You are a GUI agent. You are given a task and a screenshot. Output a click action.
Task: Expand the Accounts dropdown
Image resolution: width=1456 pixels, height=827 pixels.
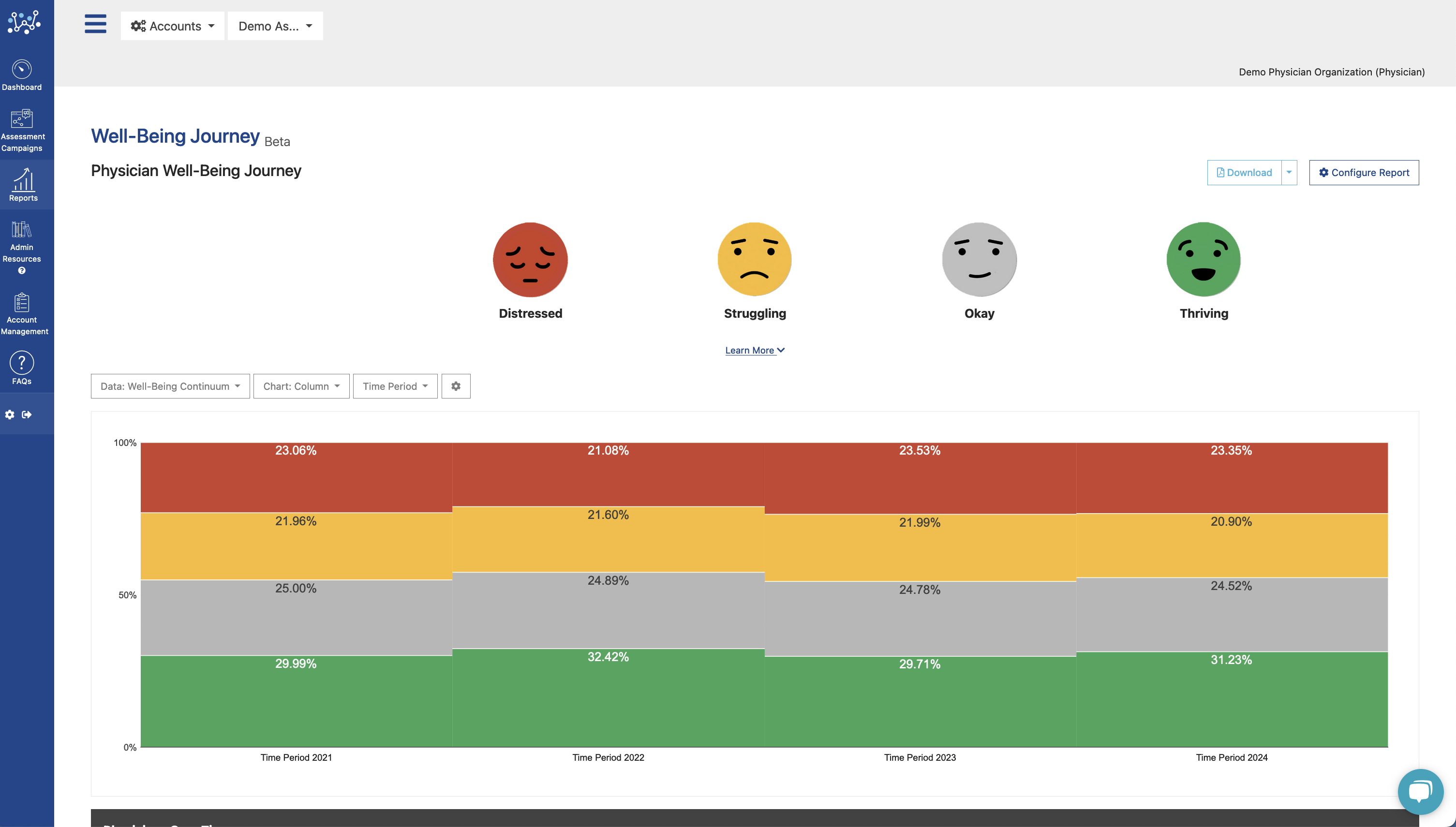pos(172,26)
